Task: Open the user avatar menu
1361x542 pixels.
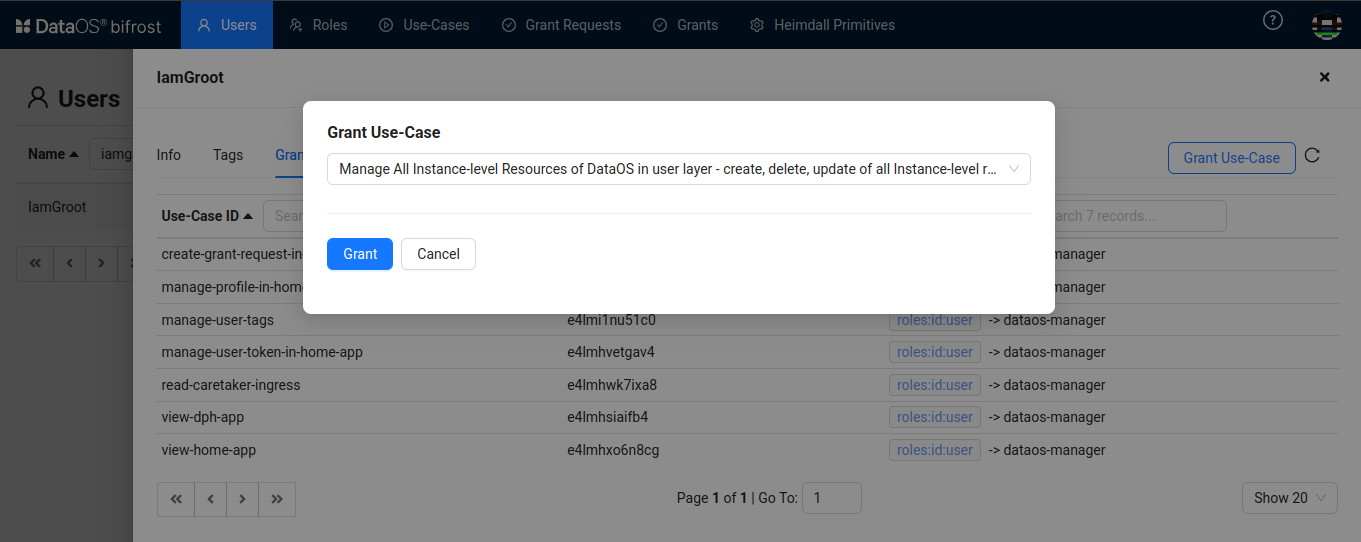Action: 1327,25
